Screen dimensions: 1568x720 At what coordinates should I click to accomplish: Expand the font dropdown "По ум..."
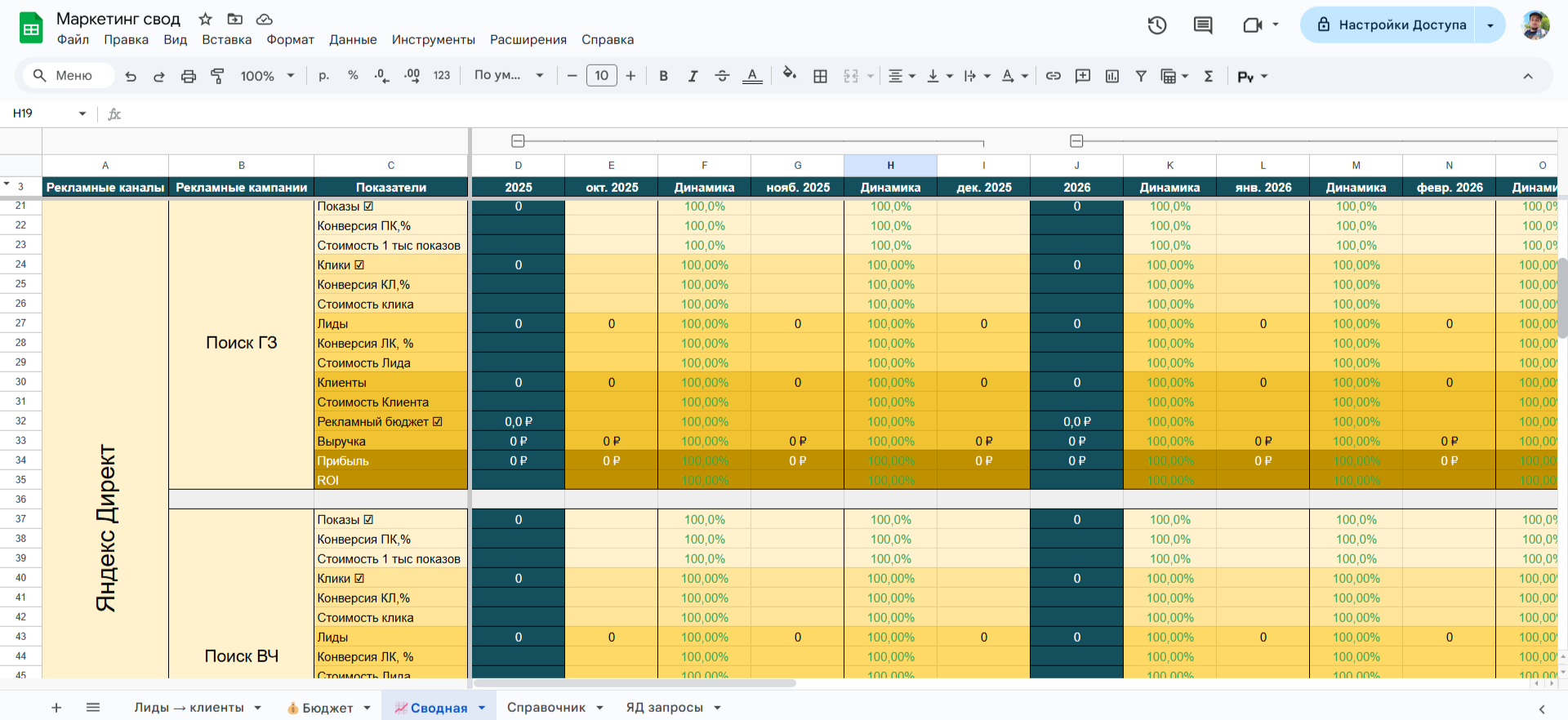[x=509, y=76]
